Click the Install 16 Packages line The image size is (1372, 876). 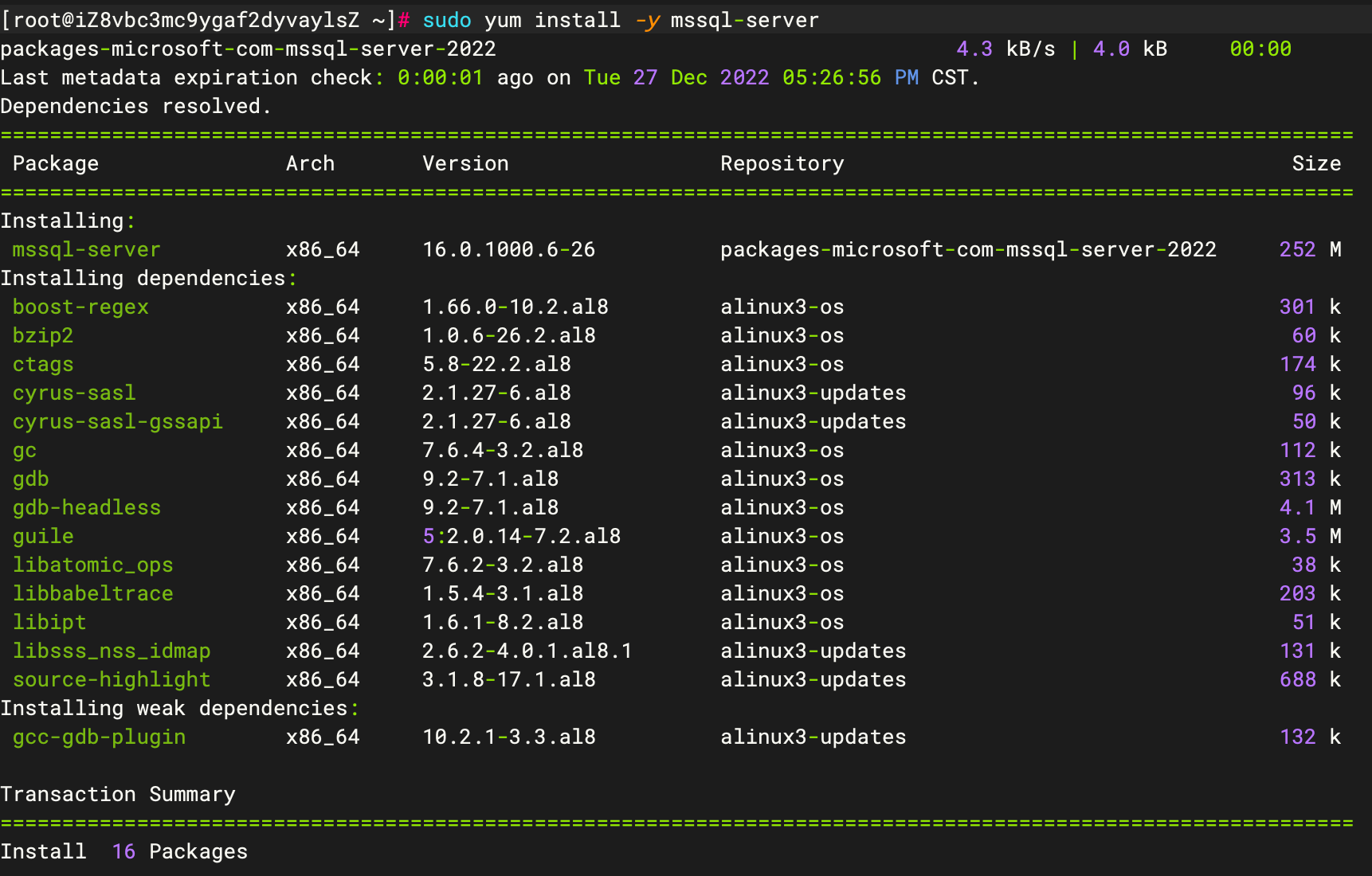(x=123, y=852)
